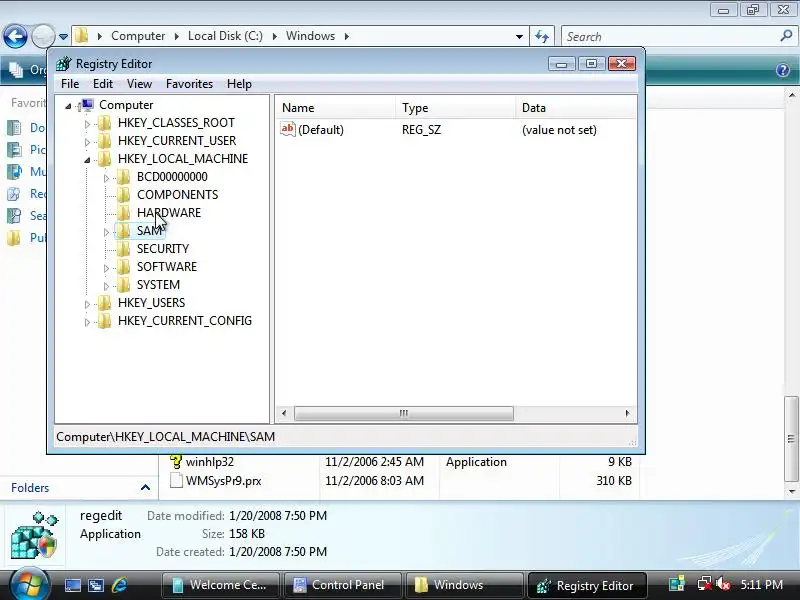
Task: Expand the SAM key arrow
Action: point(106,232)
